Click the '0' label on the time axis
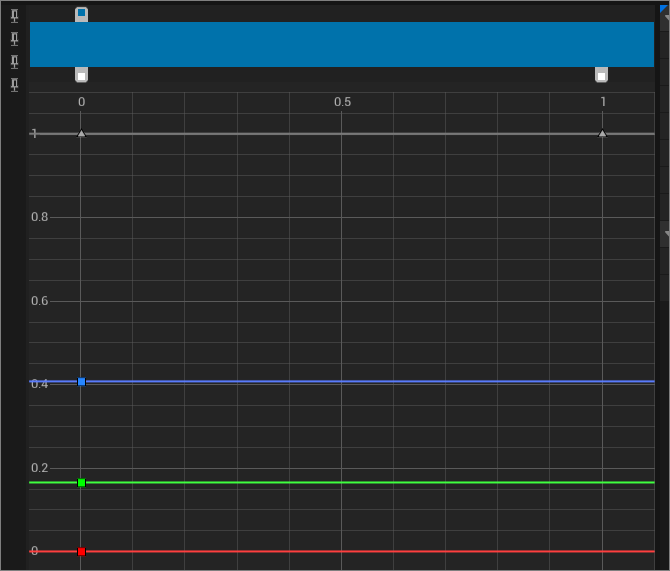This screenshot has width=670, height=571. click(x=82, y=102)
